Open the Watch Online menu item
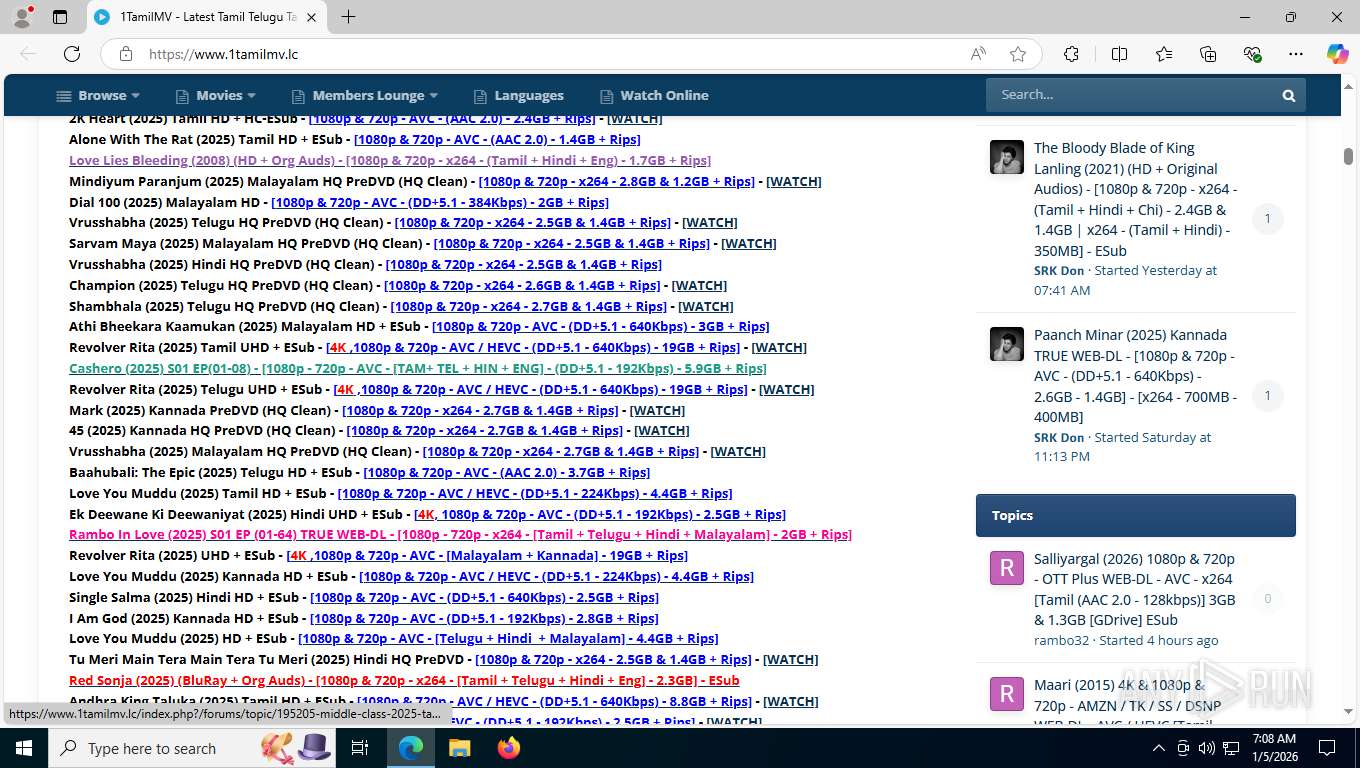1360x768 pixels. click(654, 95)
